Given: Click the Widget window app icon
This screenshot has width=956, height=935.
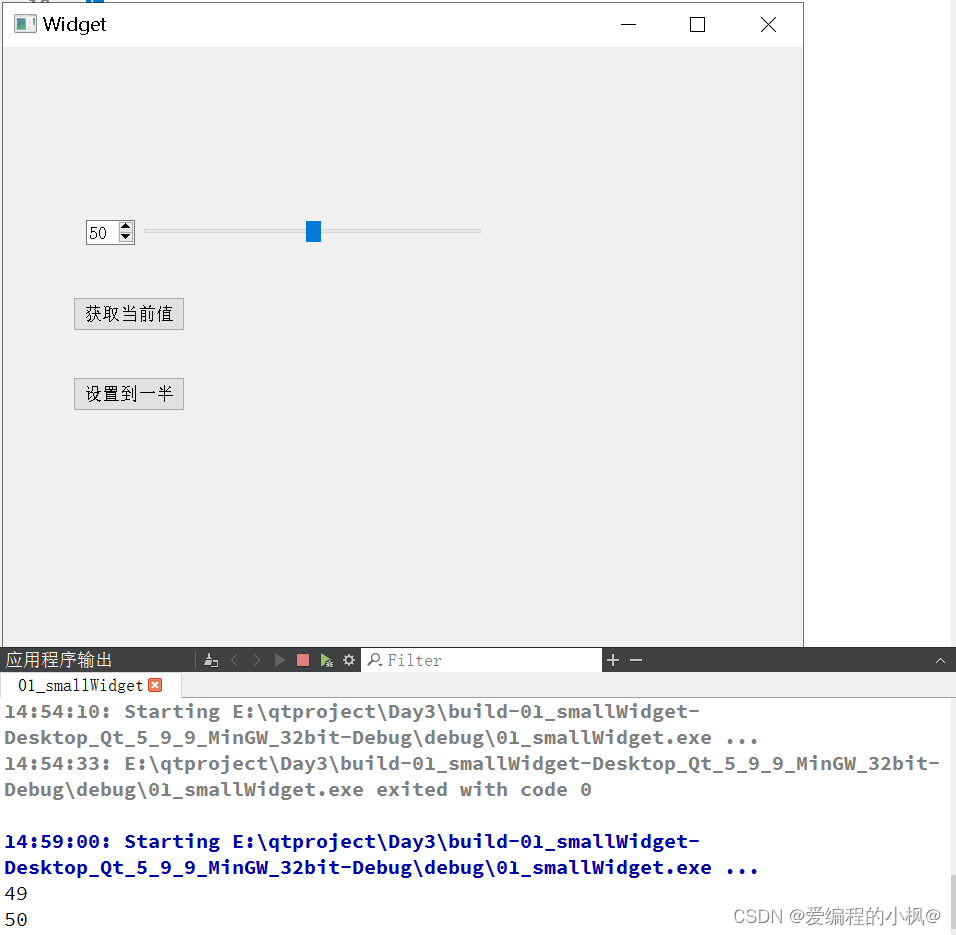Looking at the screenshot, I should pos(25,24).
